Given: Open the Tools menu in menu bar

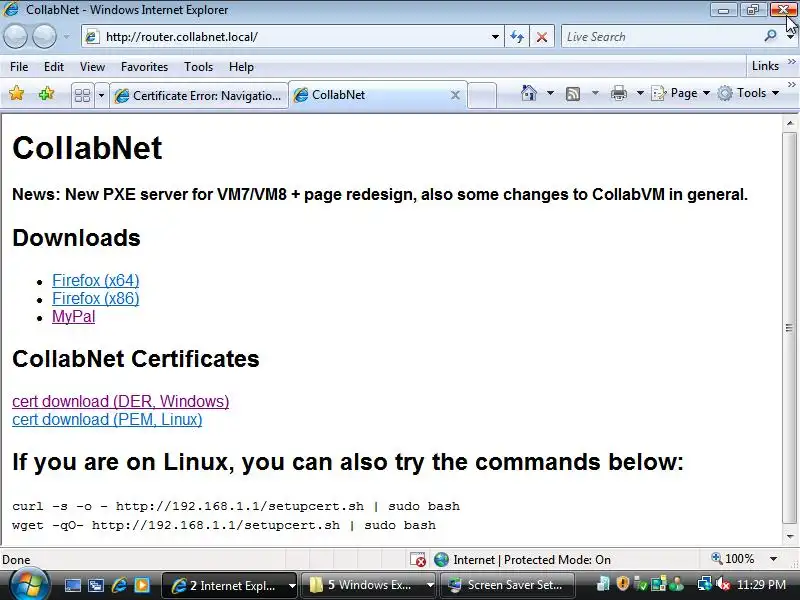Looking at the screenshot, I should point(198,67).
